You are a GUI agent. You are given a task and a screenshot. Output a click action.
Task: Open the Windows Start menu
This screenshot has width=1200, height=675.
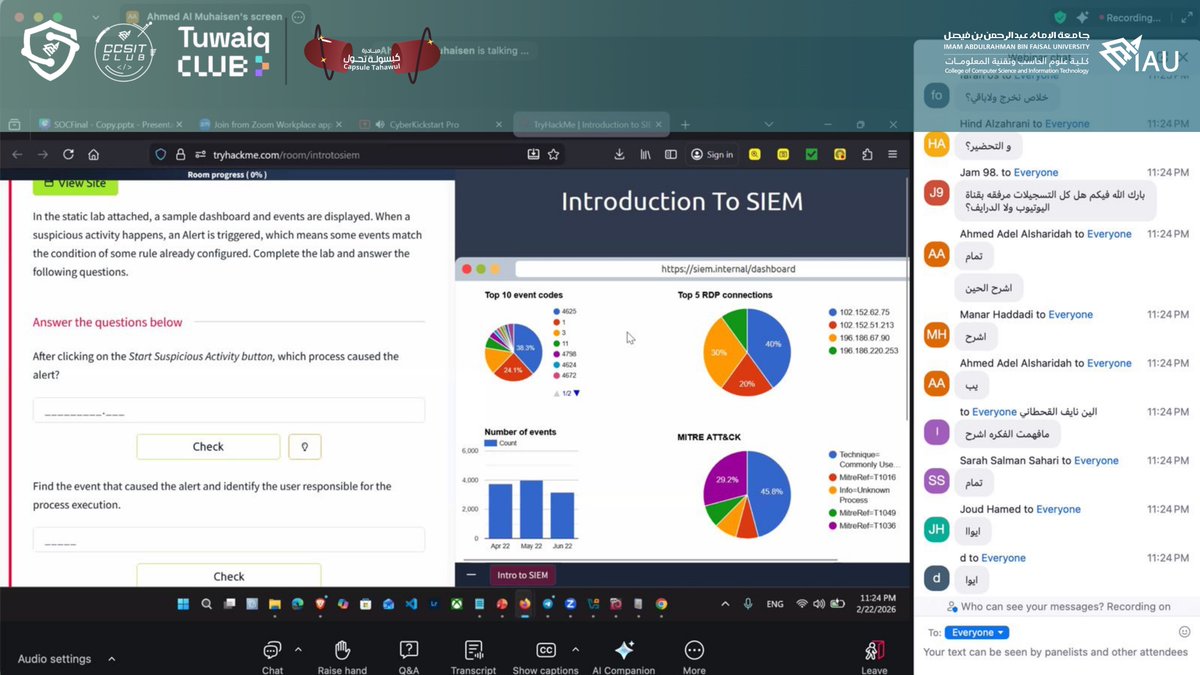183,604
